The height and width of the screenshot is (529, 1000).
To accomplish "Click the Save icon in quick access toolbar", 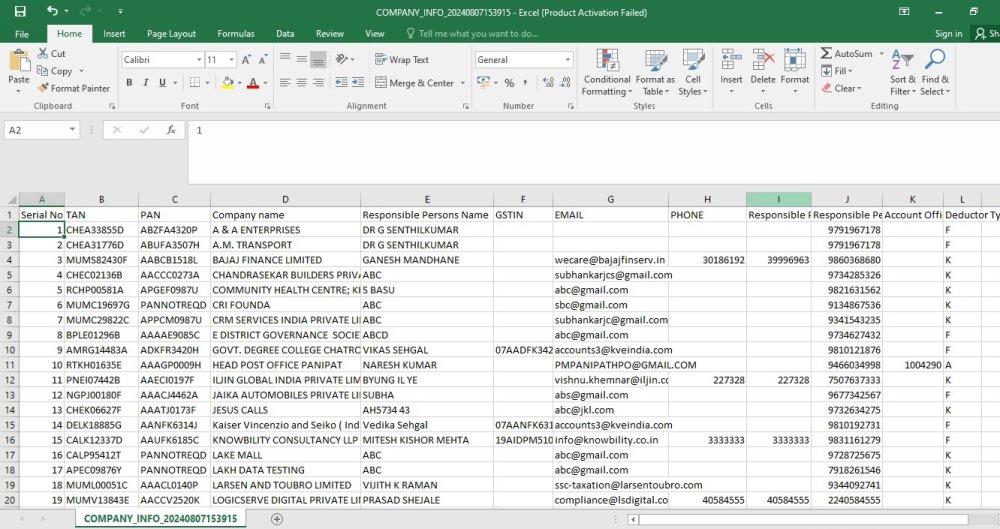I will click(20, 11).
